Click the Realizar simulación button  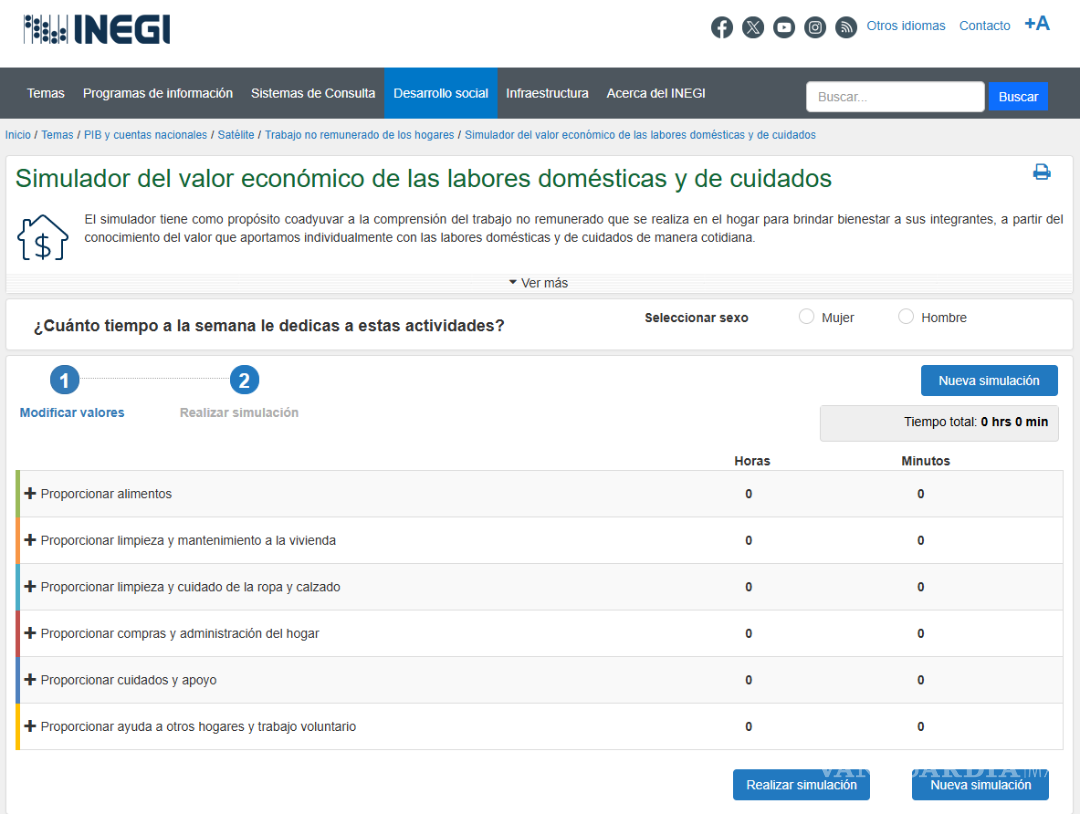click(801, 785)
